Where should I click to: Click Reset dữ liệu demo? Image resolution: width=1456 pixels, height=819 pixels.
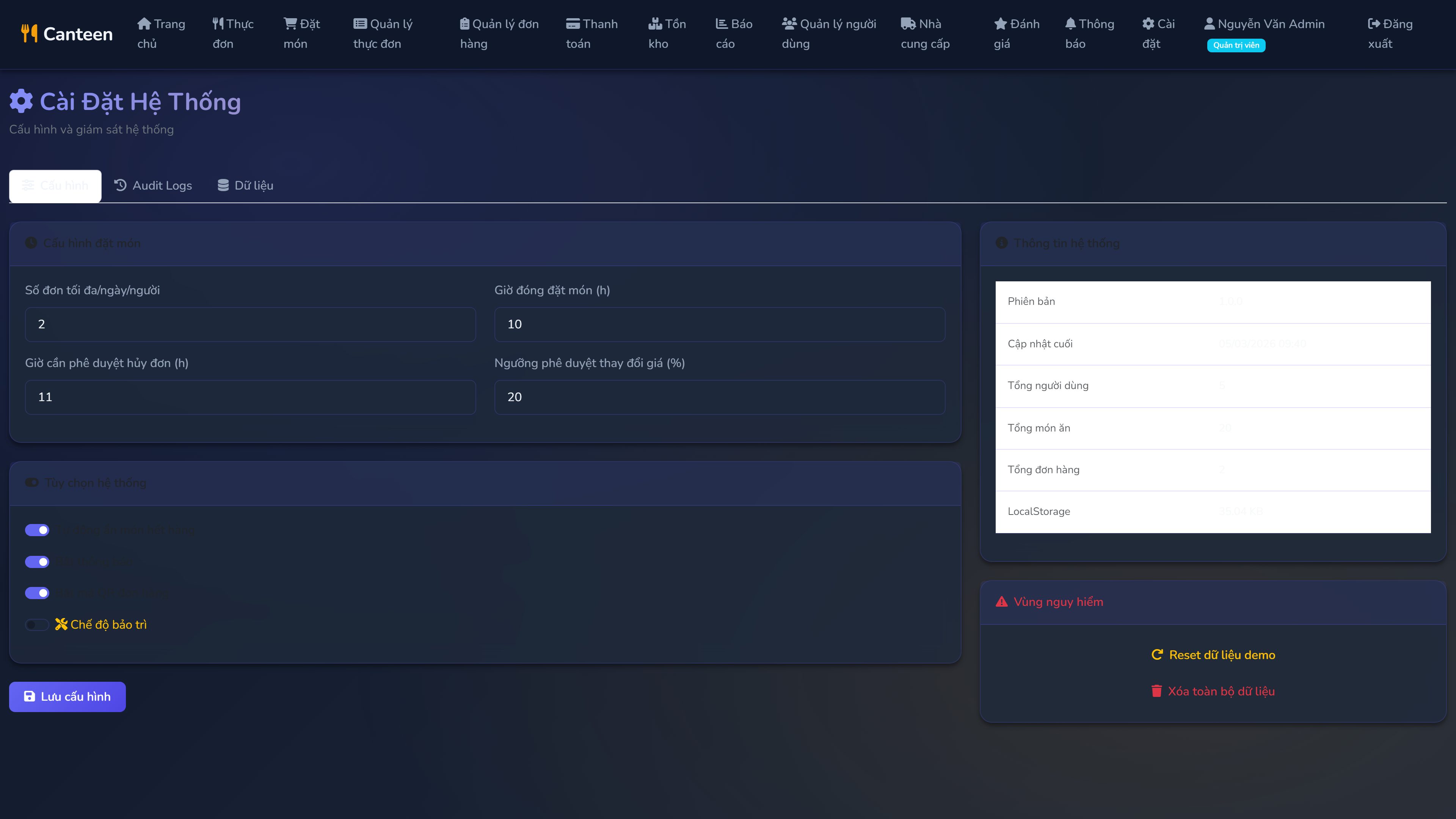point(1213,654)
